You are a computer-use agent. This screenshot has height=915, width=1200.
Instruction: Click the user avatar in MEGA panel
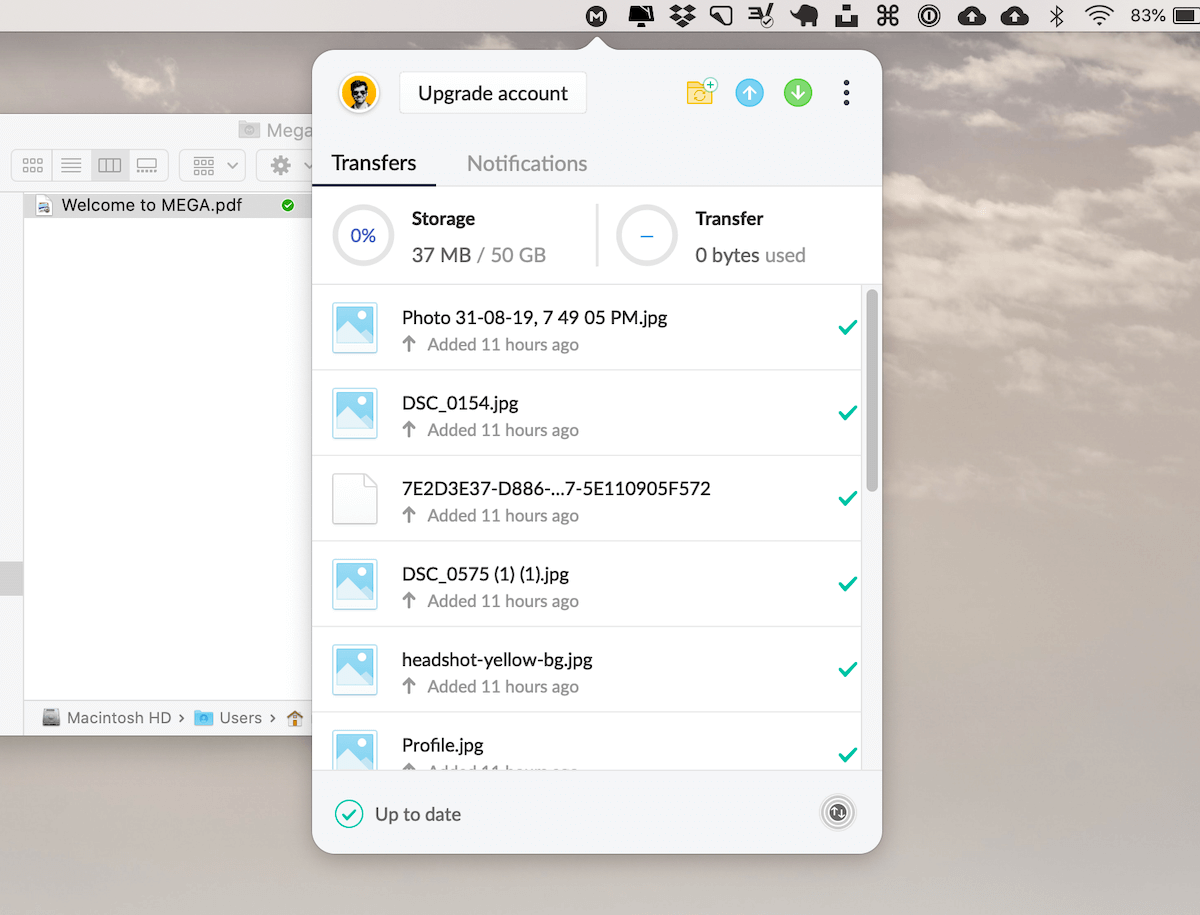click(359, 93)
